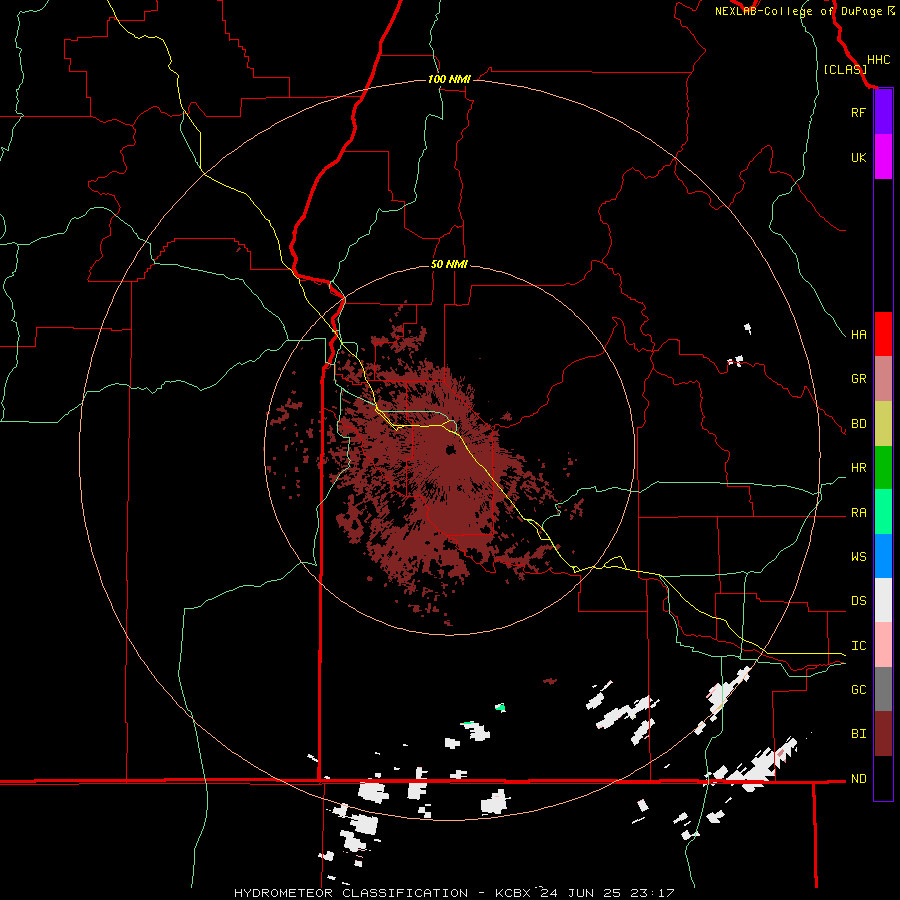Click the '100 NMI' range ring label
900x900 pixels.
[x=449, y=79]
